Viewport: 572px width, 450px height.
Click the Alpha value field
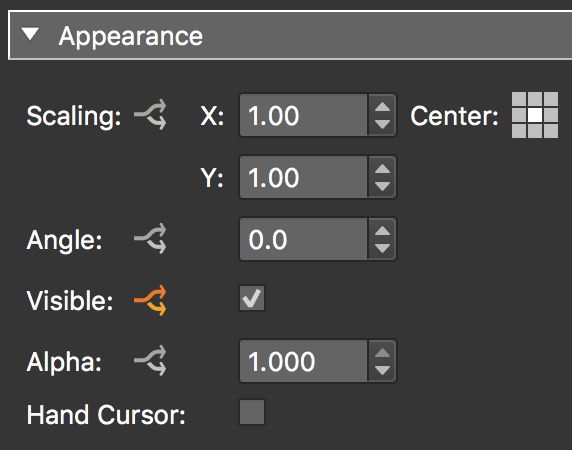tap(304, 361)
